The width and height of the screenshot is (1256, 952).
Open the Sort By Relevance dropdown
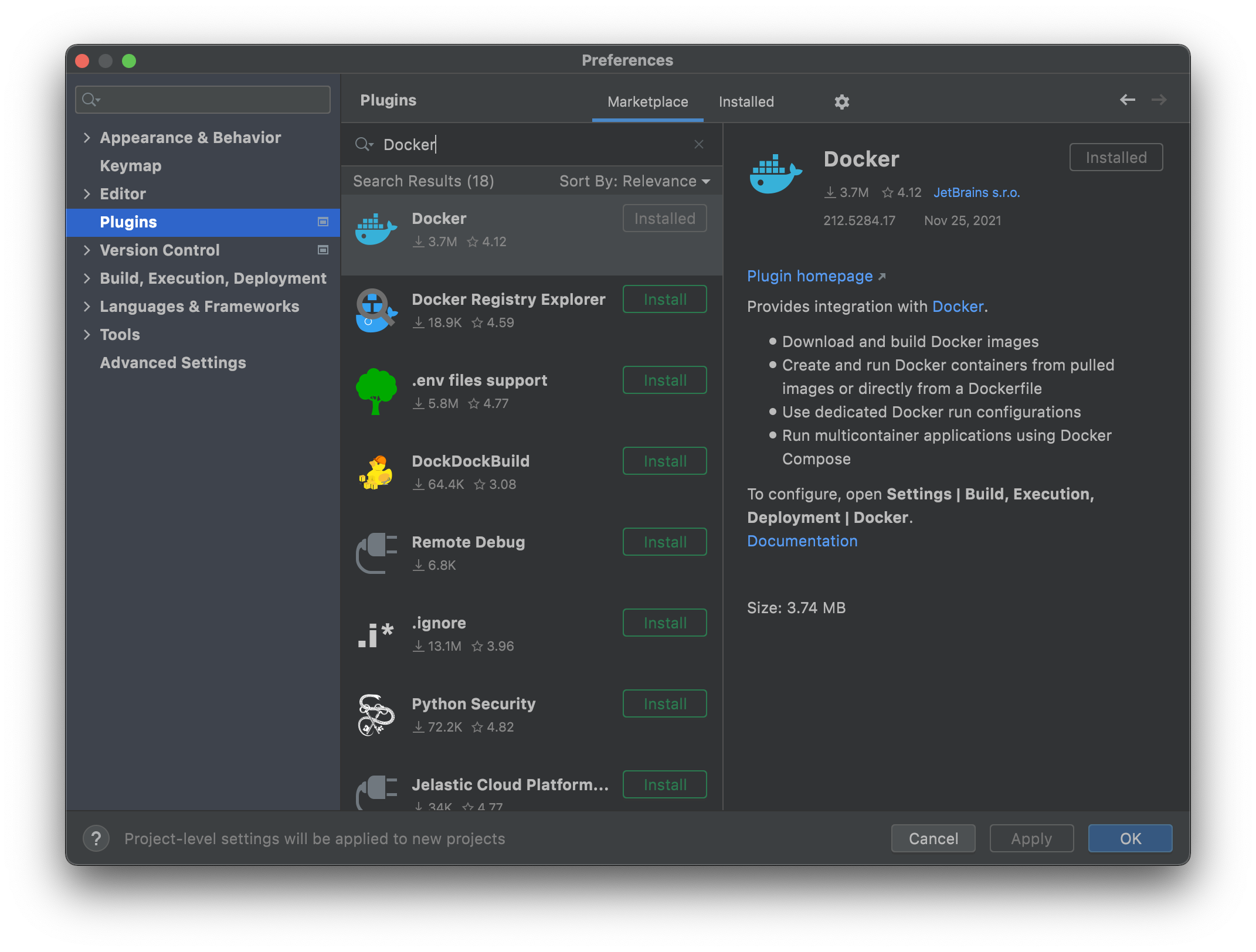[x=634, y=181]
